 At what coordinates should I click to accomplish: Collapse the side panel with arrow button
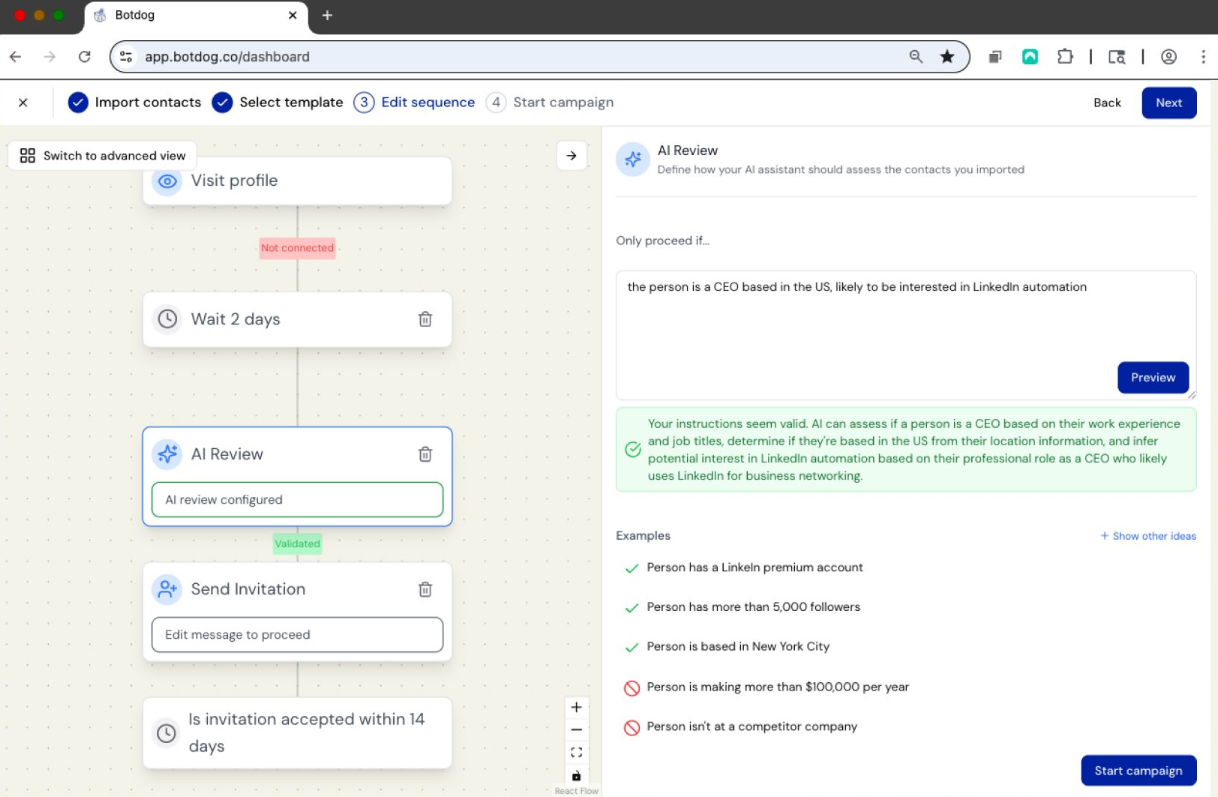pos(572,155)
